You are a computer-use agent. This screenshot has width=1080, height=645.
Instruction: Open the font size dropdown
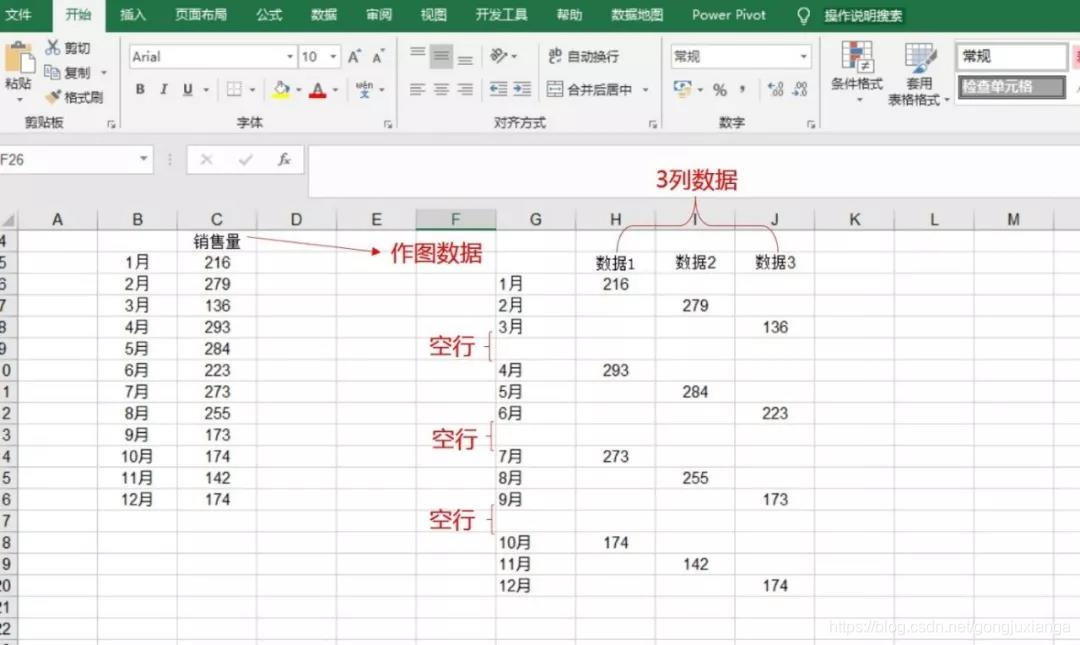[333, 57]
